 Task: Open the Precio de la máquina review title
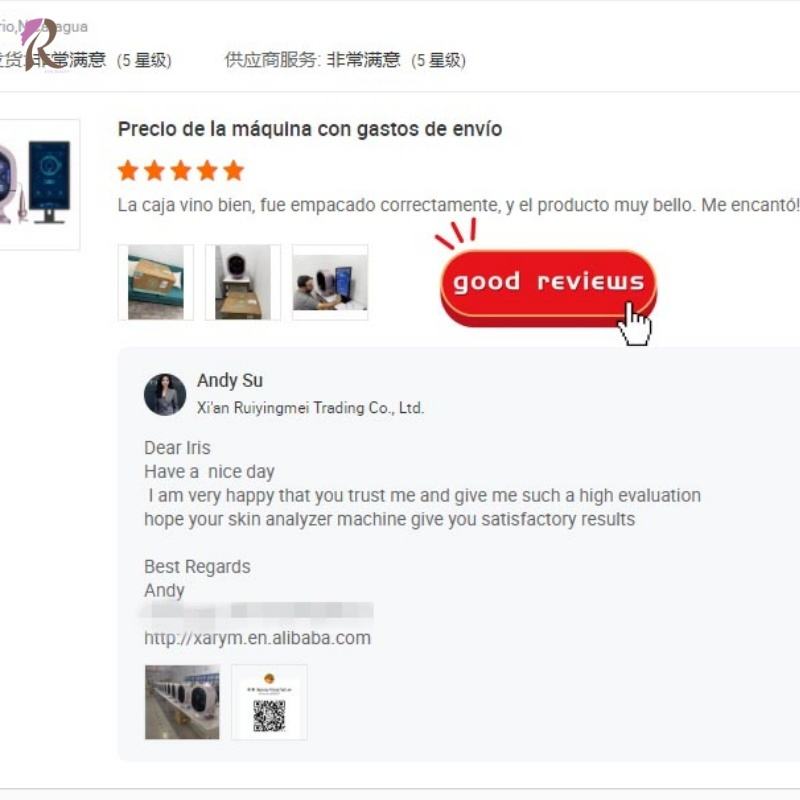[310, 129]
